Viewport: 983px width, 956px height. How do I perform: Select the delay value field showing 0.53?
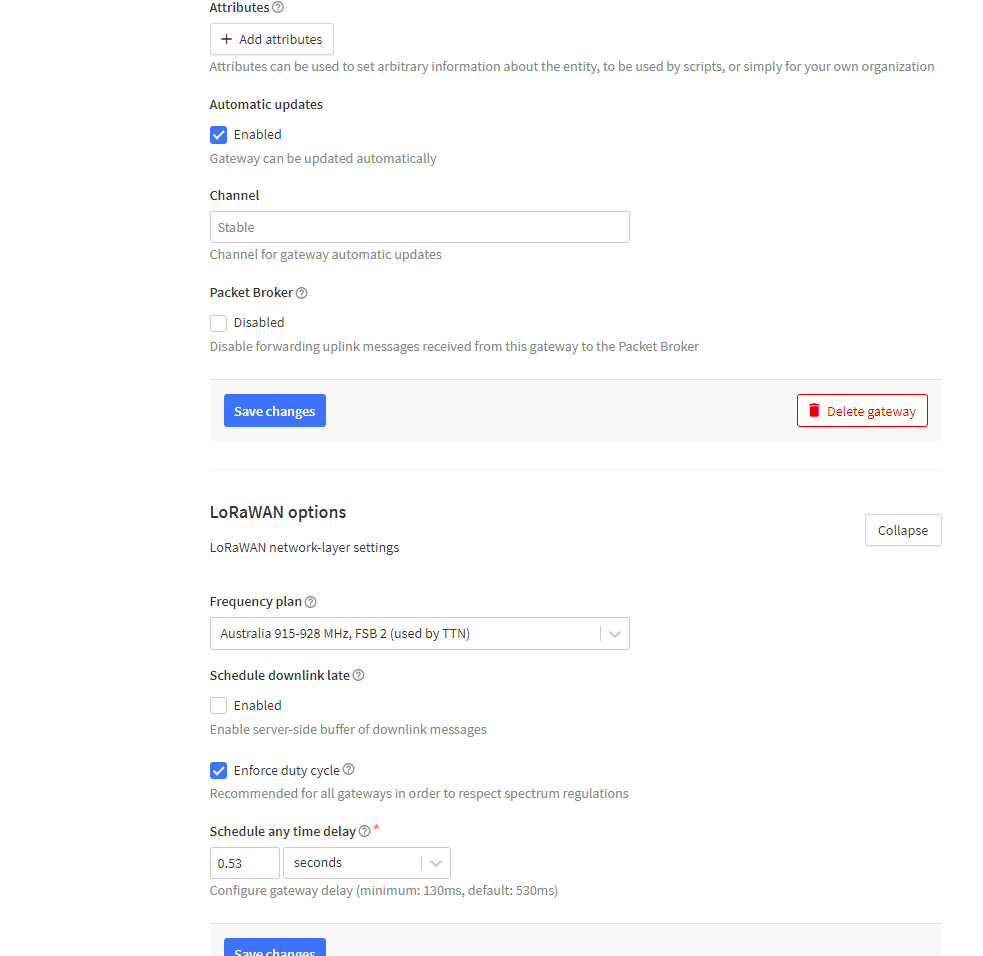(x=244, y=862)
